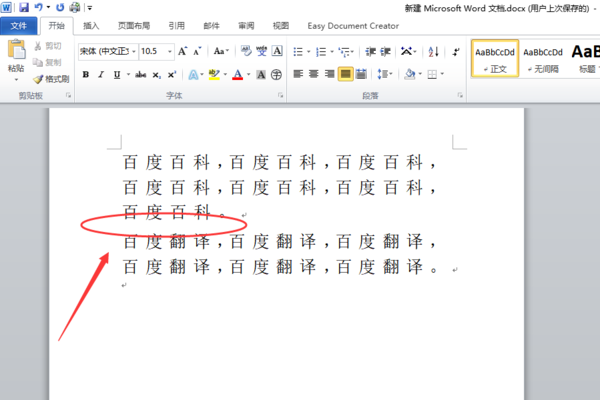
Task: Switch to the 页面布局 tab
Action: pyautogui.click(x=134, y=26)
